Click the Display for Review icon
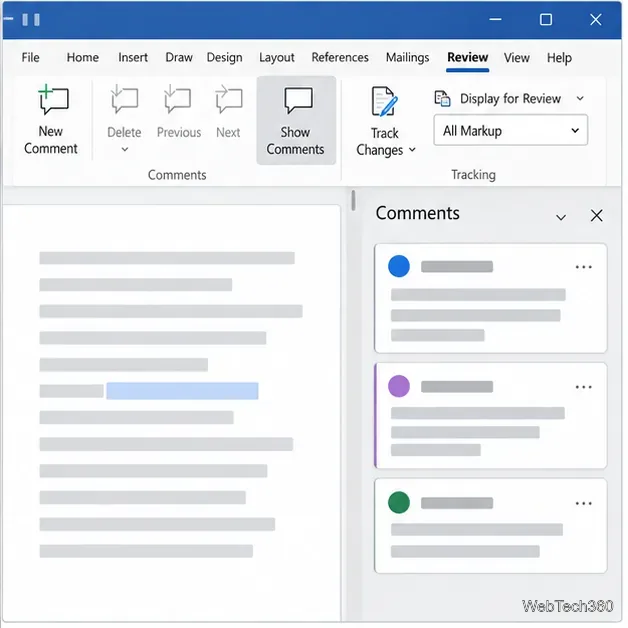Screen dimensions: 628x628 click(x=443, y=99)
